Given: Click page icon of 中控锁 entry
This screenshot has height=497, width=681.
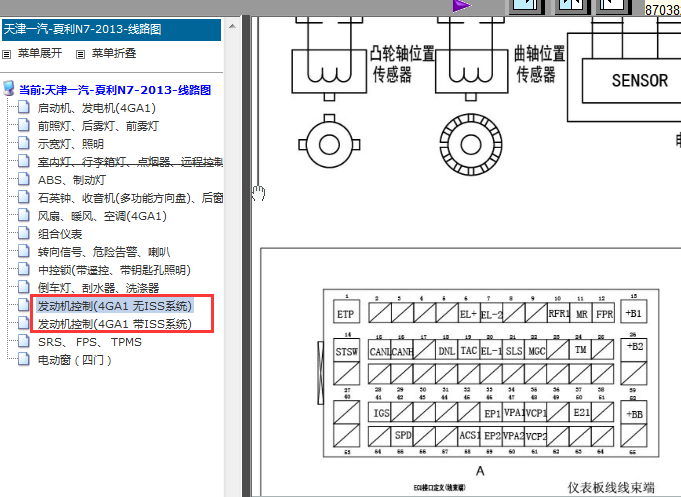Looking at the screenshot, I should click(24, 269).
